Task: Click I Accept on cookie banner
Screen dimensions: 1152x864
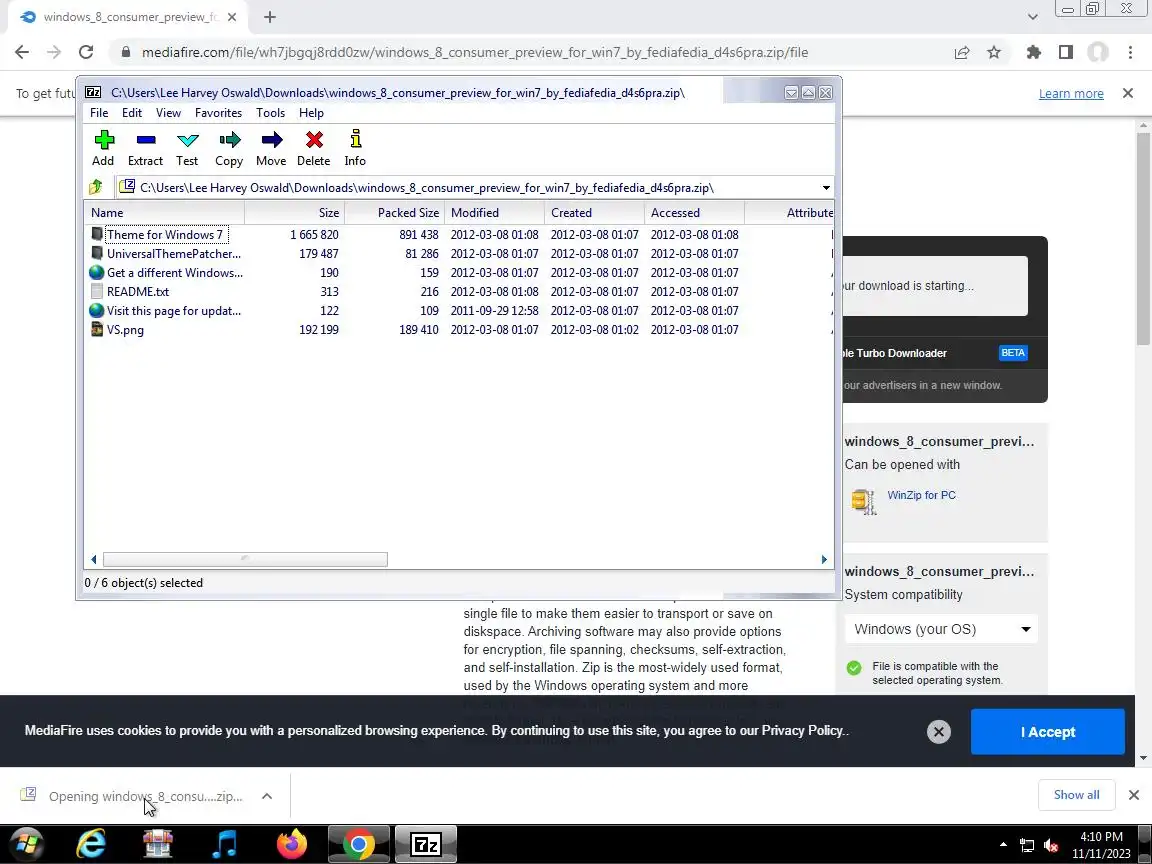Action: [x=1048, y=732]
